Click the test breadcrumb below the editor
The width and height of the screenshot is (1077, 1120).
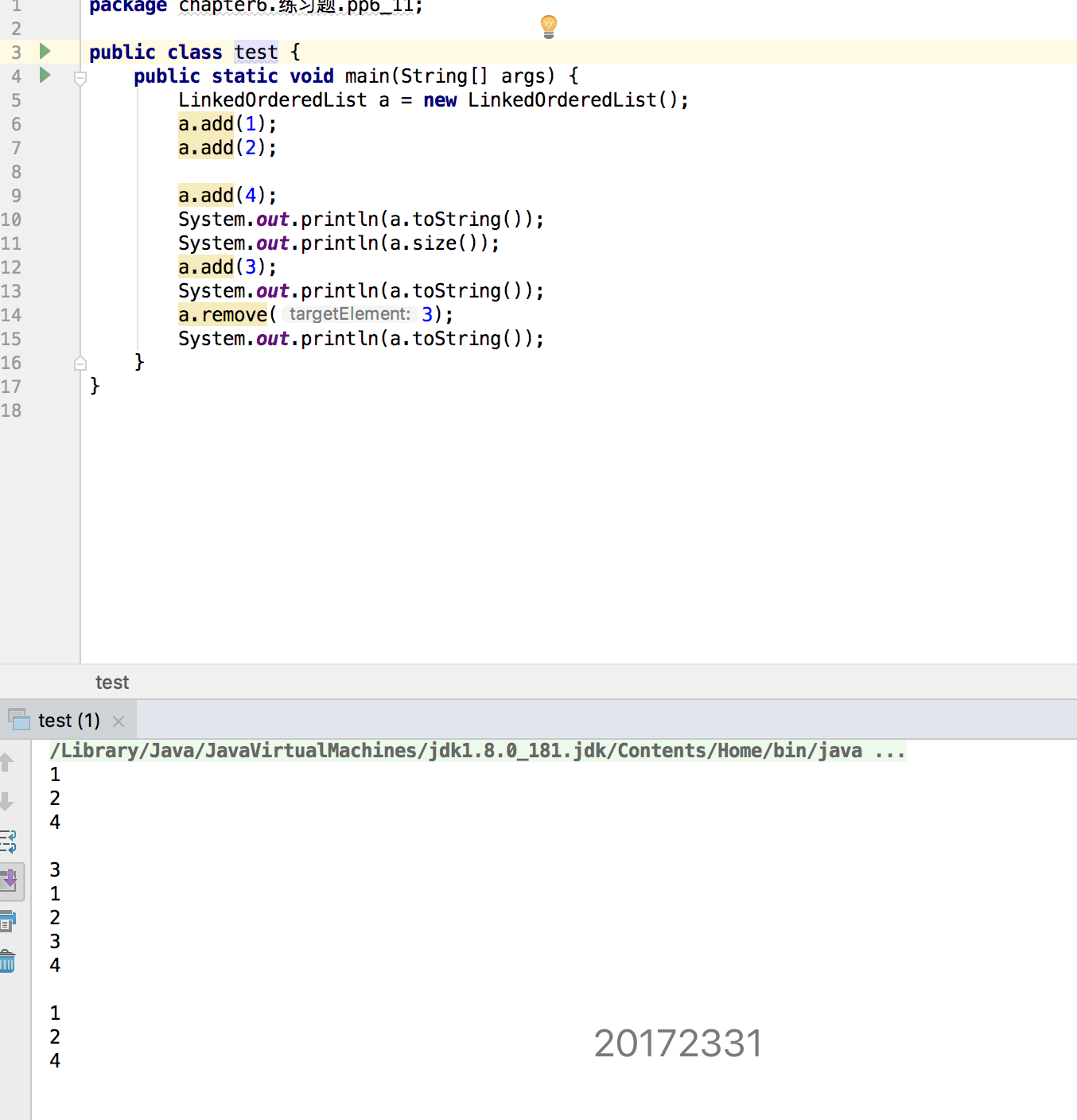click(112, 682)
